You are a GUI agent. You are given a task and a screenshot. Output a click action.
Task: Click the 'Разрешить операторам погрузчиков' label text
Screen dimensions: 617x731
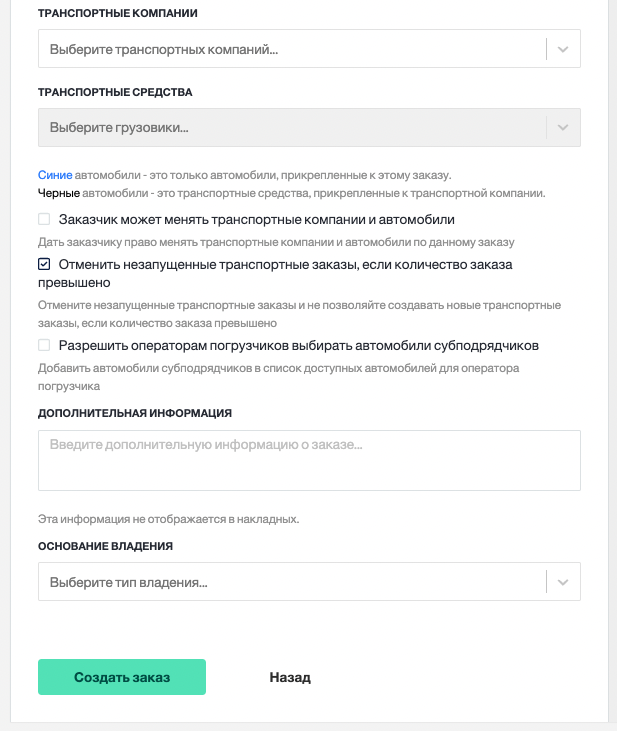298,345
